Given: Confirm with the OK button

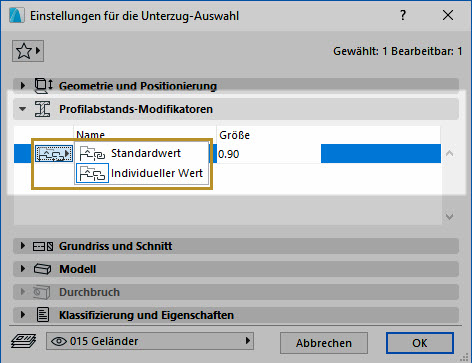Looking at the screenshot, I should (x=420, y=343).
